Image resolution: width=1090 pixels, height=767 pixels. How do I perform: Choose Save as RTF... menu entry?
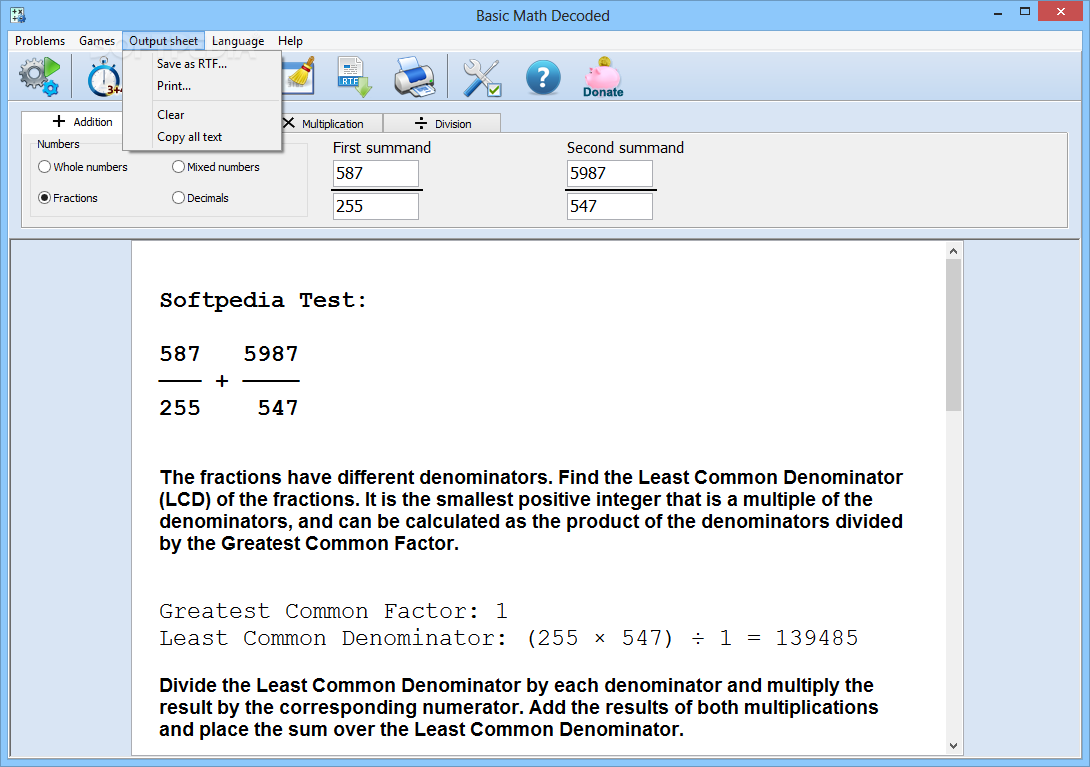(202, 64)
